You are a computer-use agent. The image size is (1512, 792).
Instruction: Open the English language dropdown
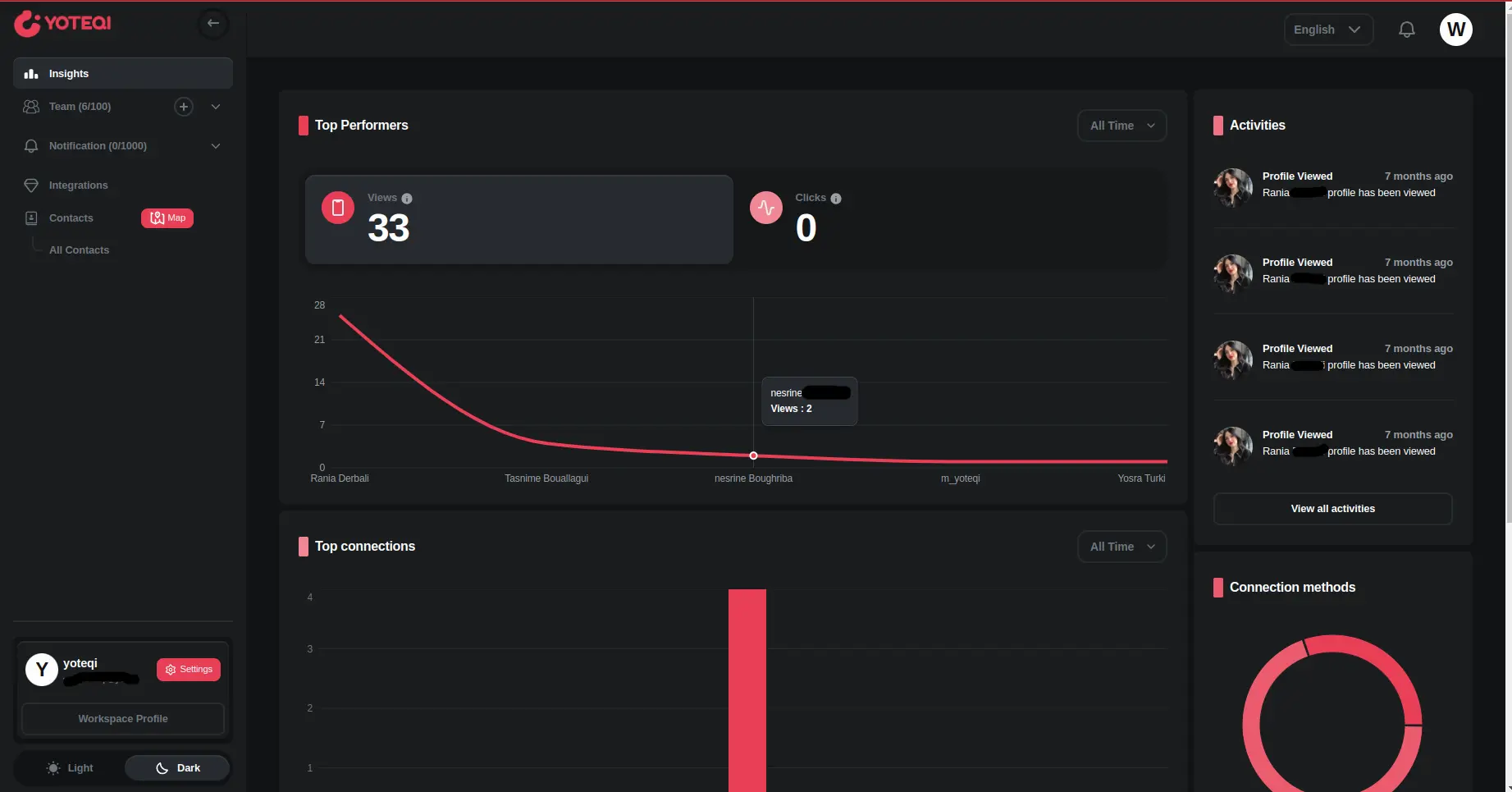coord(1328,30)
